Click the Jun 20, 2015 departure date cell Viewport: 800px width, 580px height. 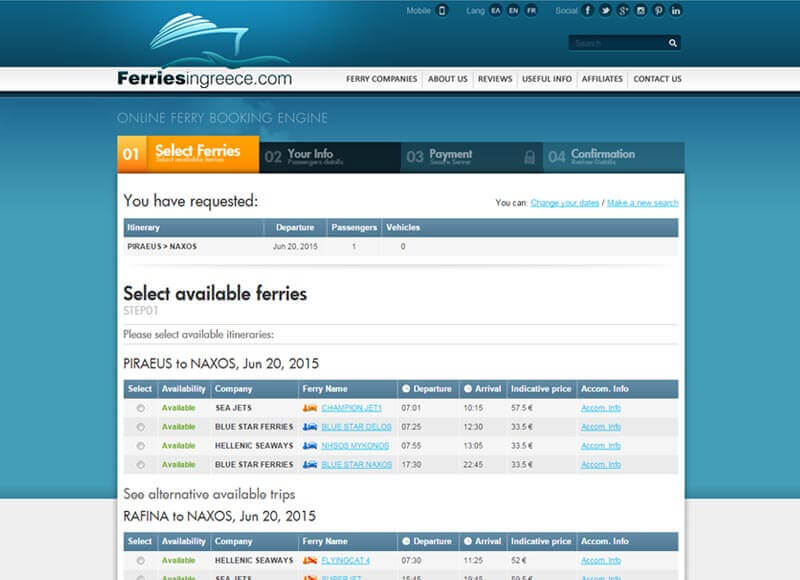(295, 246)
